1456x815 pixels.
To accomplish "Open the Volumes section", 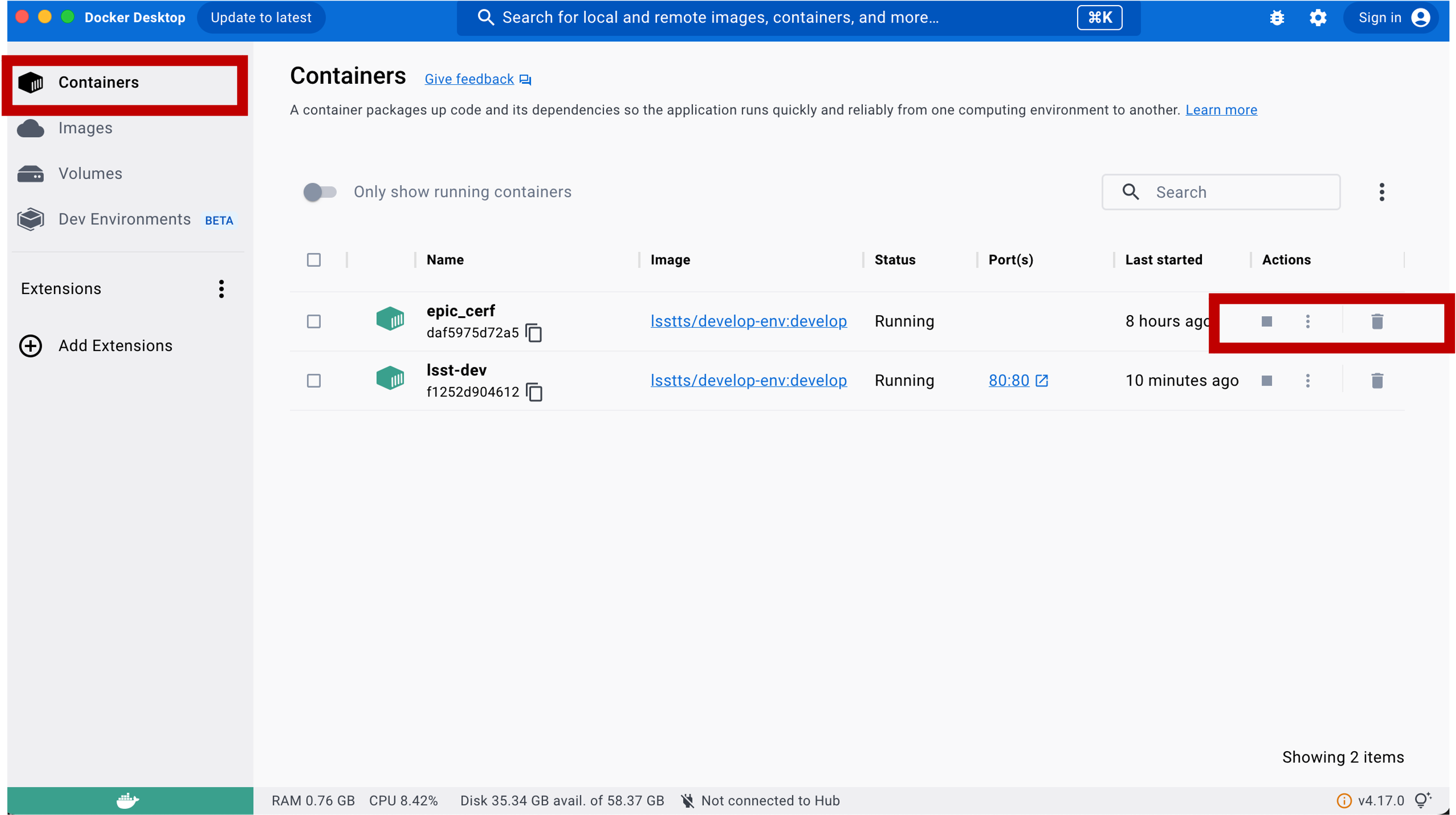I will (x=90, y=173).
